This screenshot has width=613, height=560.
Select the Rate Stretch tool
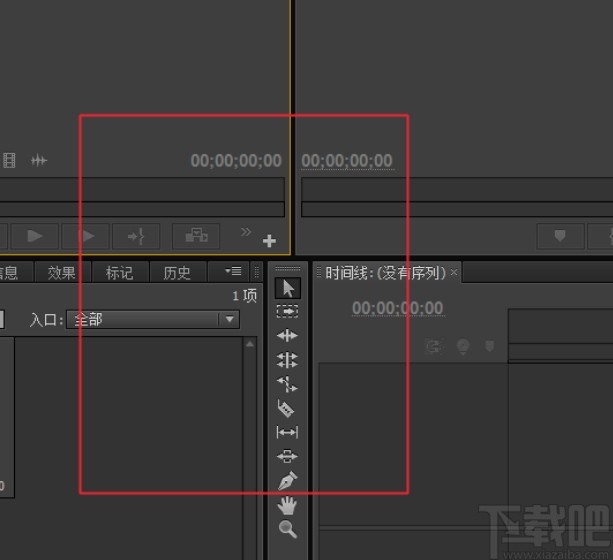pyautogui.click(x=287, y=384)
